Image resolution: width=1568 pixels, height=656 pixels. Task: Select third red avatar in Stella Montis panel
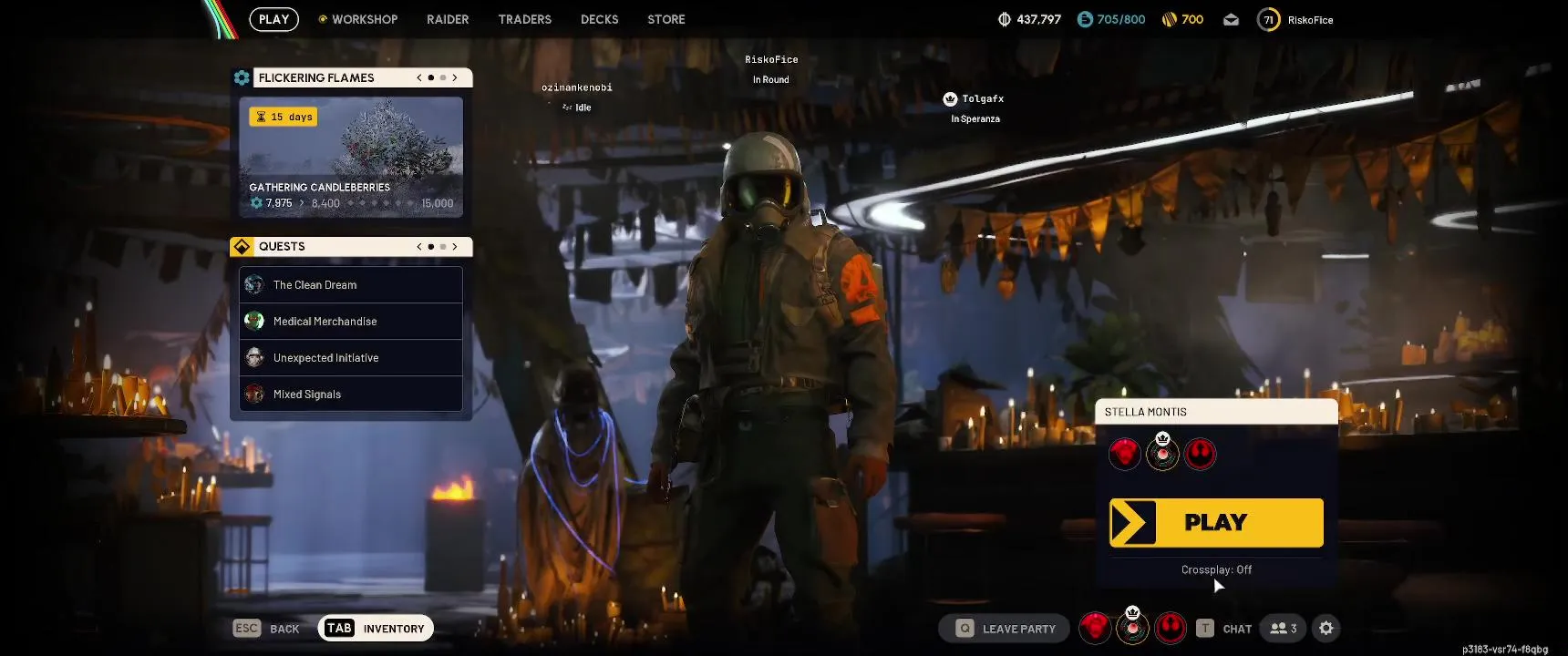(x=1200, y=453)
